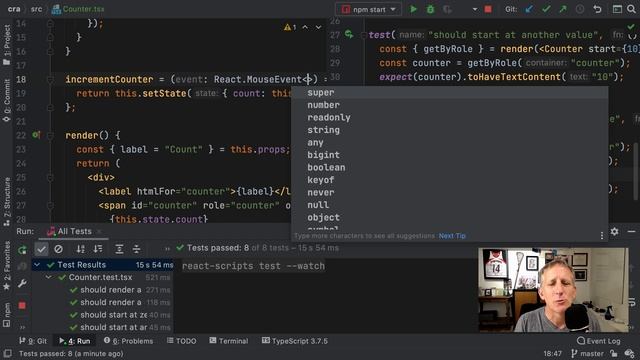
Task: Open Search Everywhere magnifier
Action: 631,9
